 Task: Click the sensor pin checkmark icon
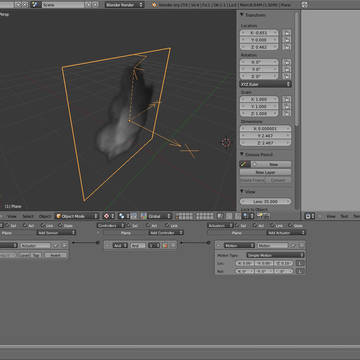coord(56,245)
